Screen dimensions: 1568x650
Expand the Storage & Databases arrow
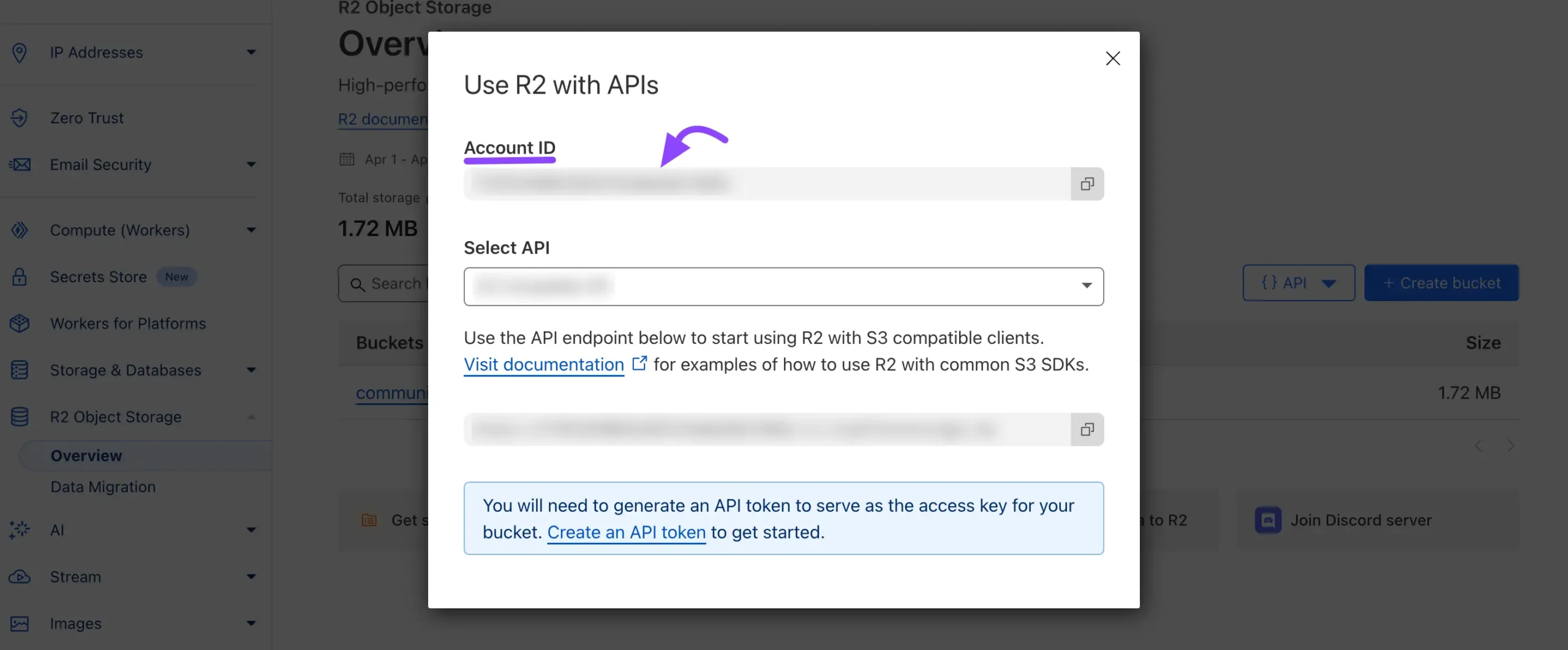251,370
